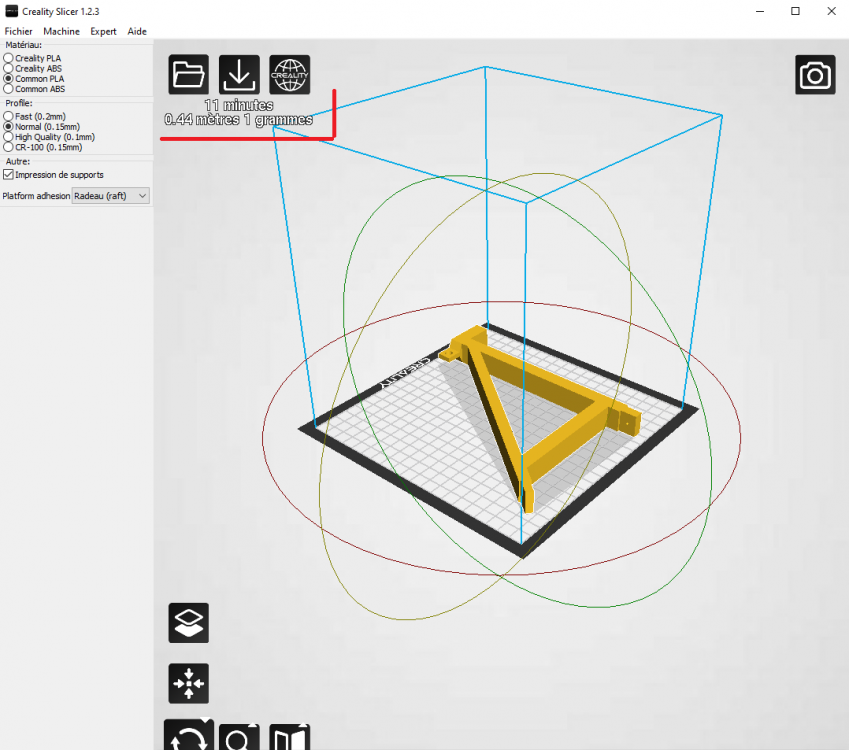Click the '11 minutes' print time text
849x750 pixels.
(x=239, y=105)
